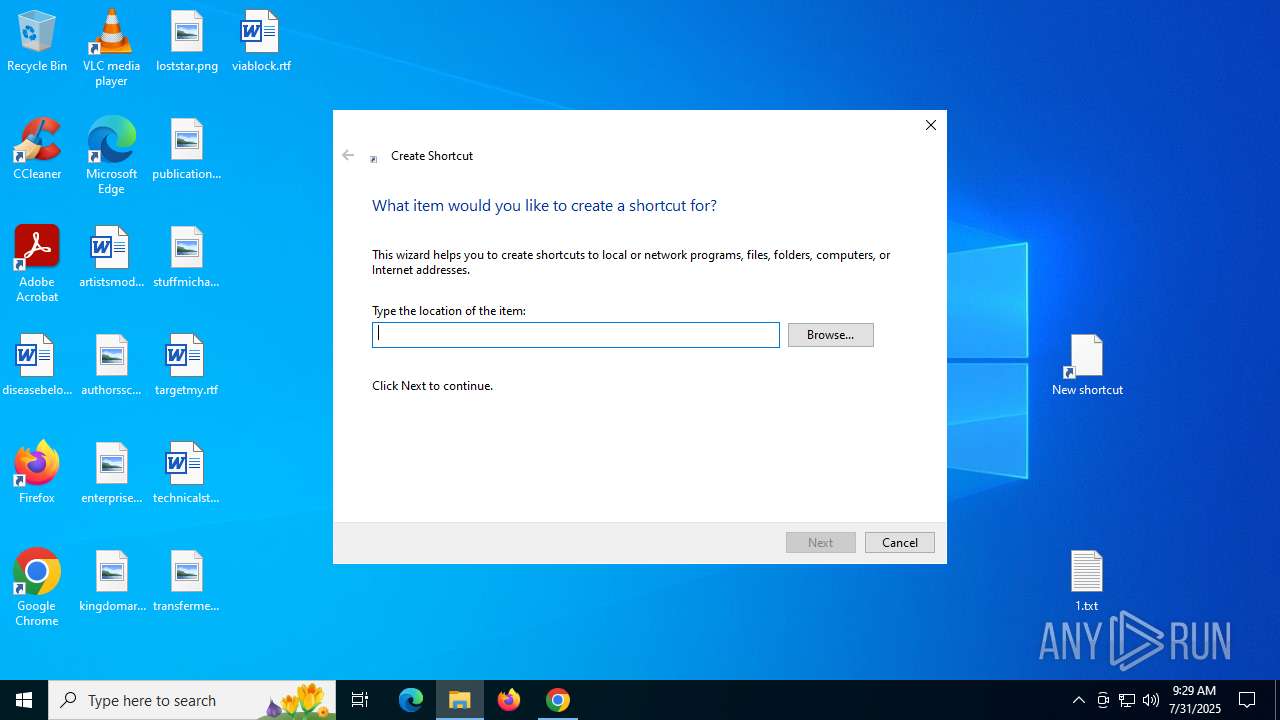Click the greyed-out Next button

click(820, 542)
